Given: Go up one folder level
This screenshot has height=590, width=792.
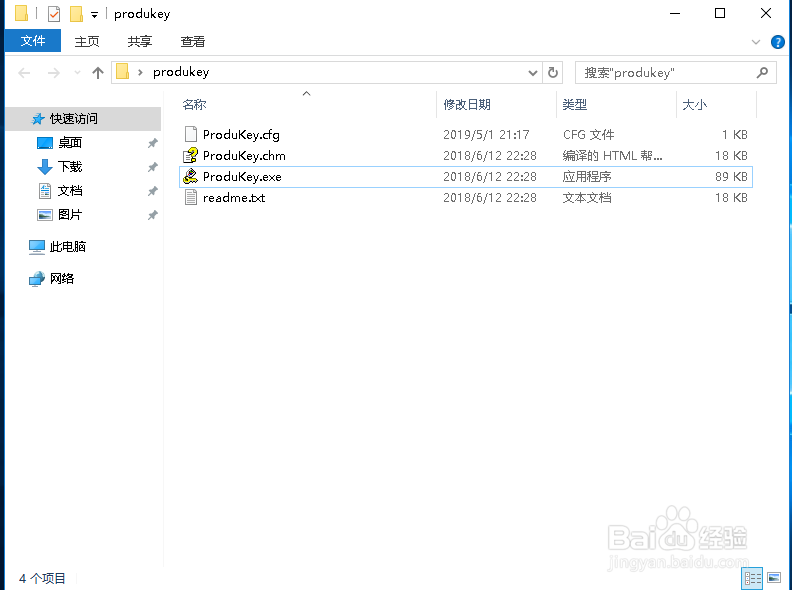Looking at the screenshot, I should [x=98, y=73].
